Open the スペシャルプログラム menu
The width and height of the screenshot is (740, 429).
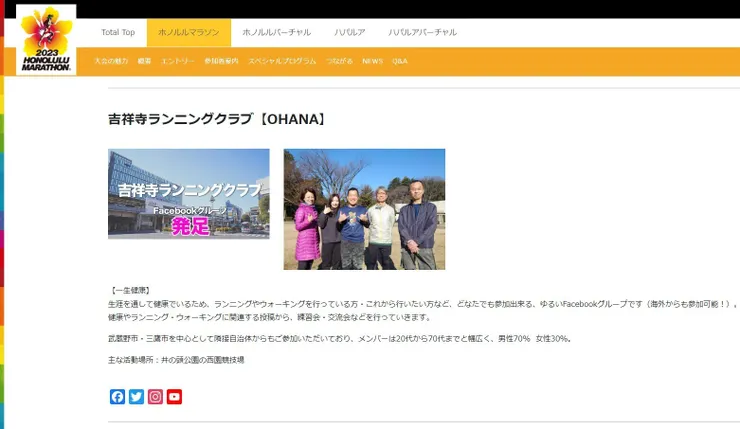[282, 61]
